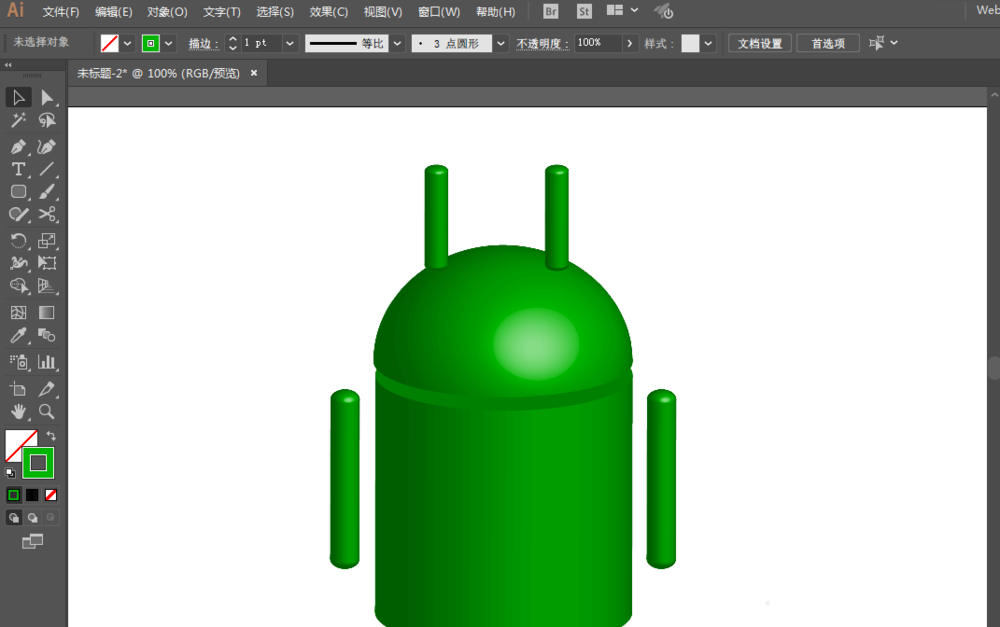
Task: Choose the Magic Wand tool
Action: [18, 121]
